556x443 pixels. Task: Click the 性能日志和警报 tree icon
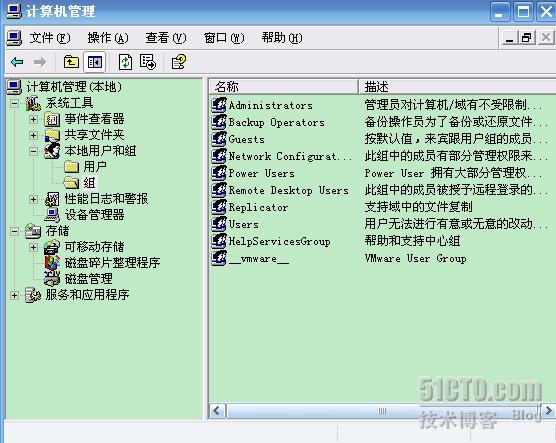pos(52,199)
